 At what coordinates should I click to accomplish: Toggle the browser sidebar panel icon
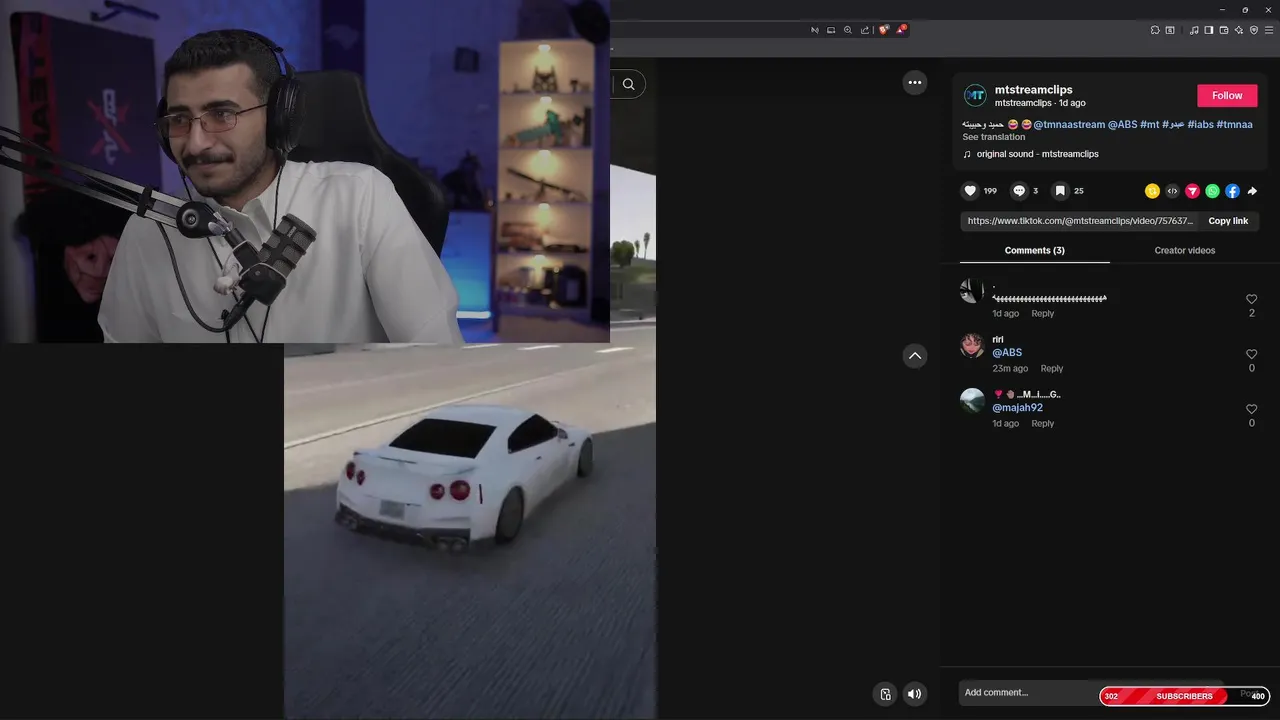(x=1209, y=30)
